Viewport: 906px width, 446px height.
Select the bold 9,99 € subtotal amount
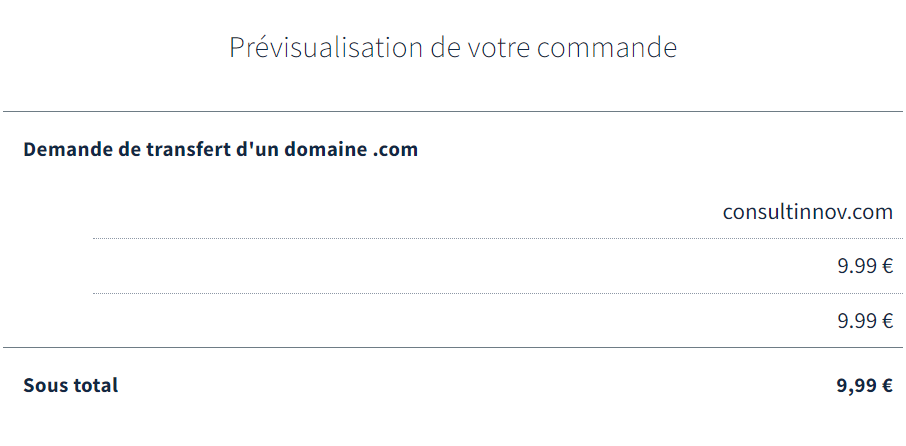tap(865, 385)
